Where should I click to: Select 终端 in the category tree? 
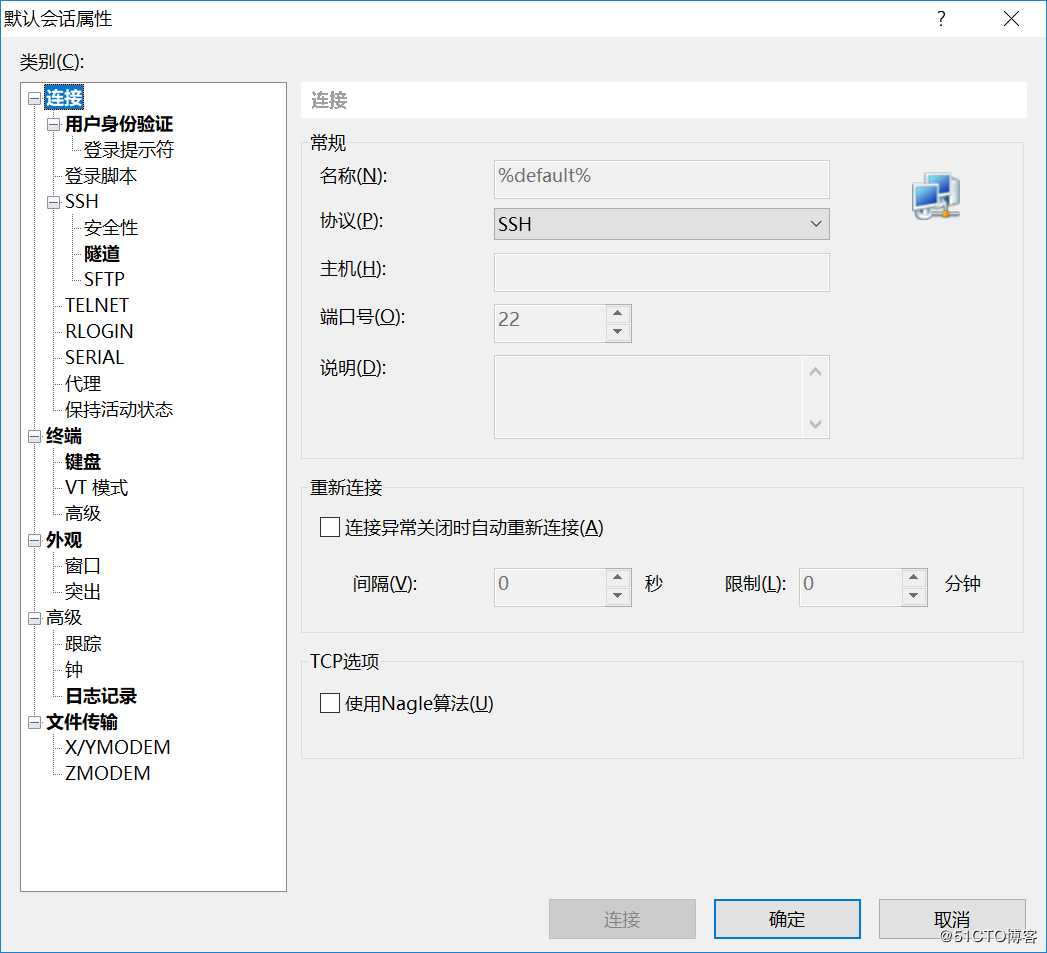click(x=64, y=436)
